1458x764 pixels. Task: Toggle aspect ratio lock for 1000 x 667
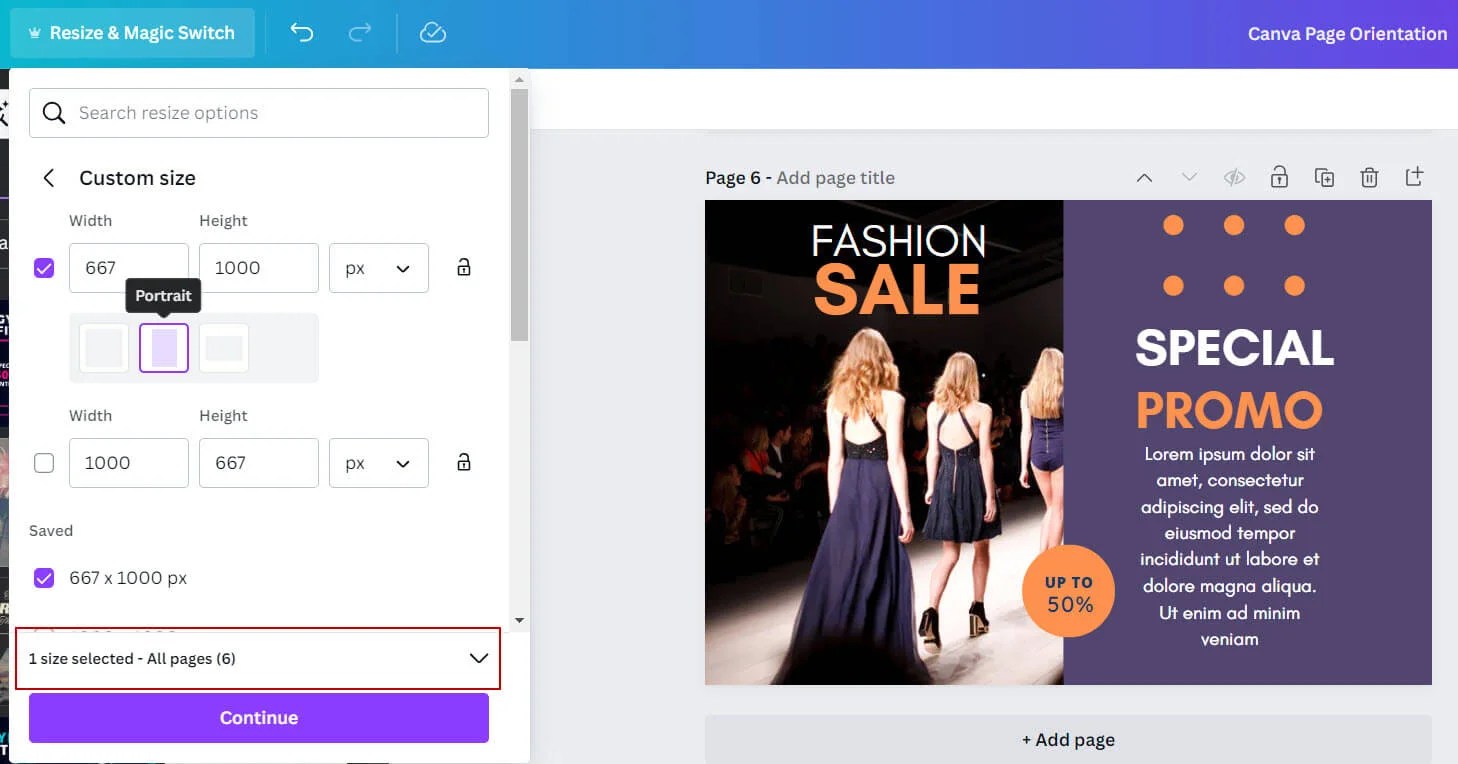(x=463, y=462)
